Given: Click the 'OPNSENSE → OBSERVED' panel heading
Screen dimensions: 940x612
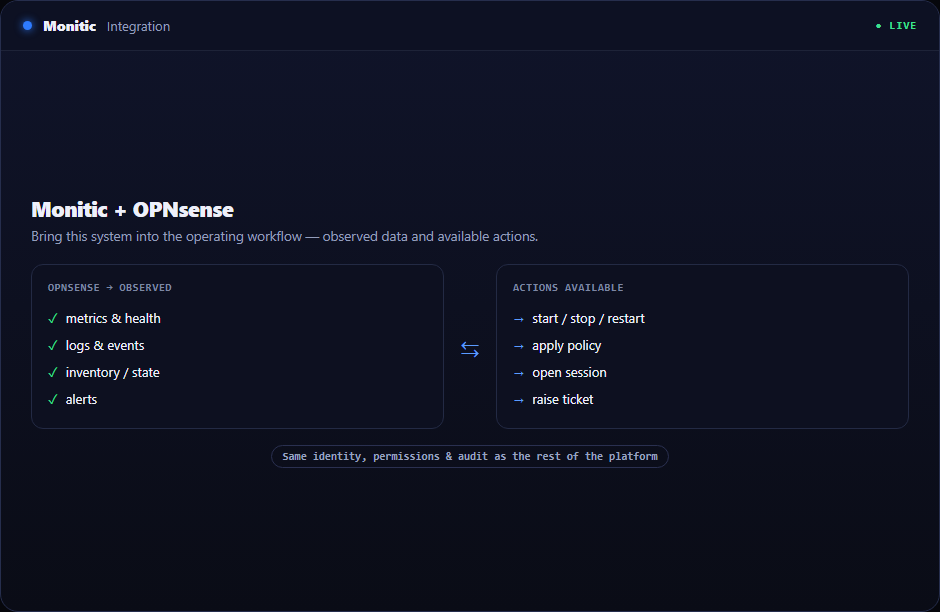Looking at the screenshot, I should 110,288.
